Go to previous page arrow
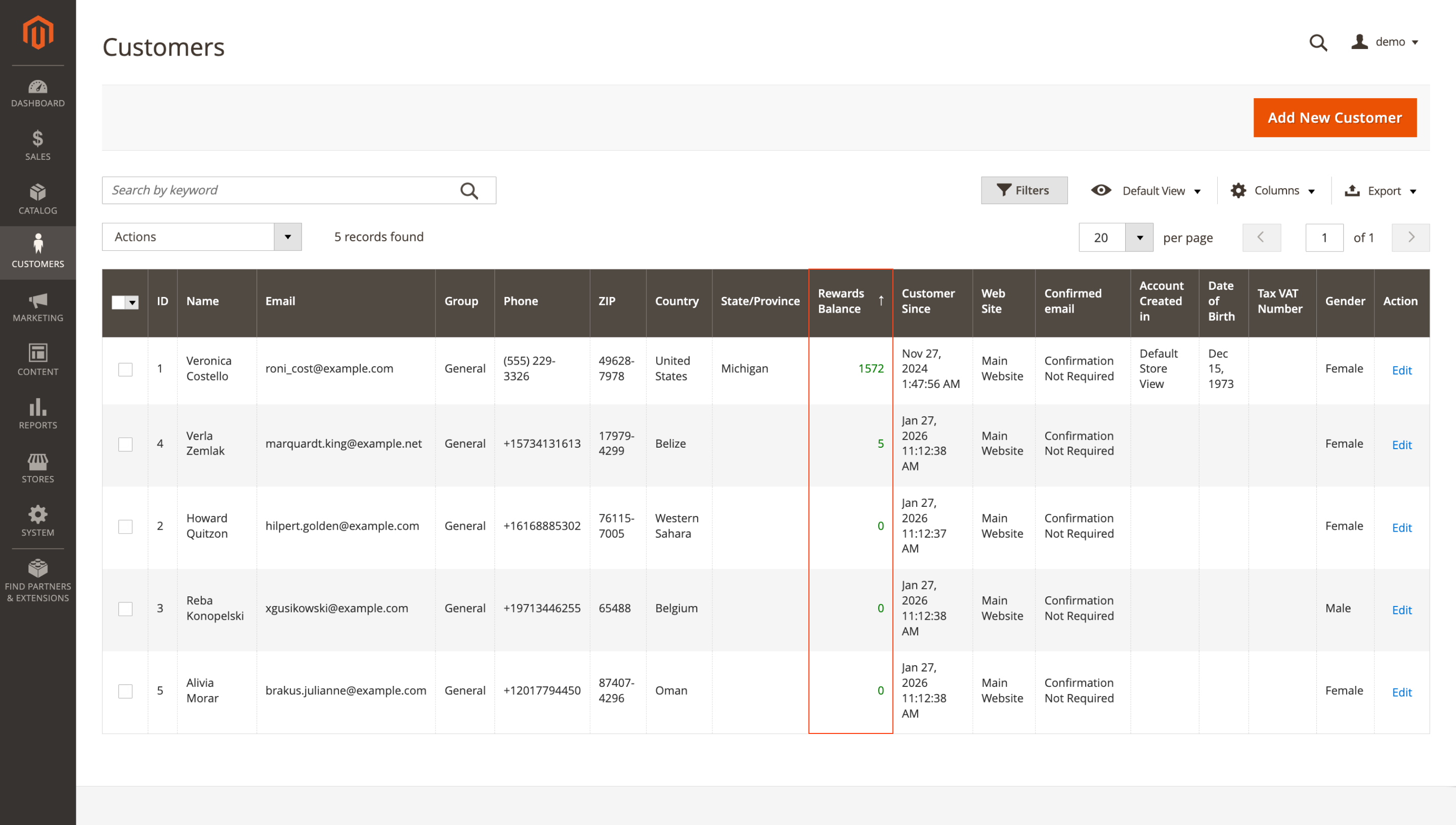The width and height of the screenshot is (1456, 825). [1261, 237]
